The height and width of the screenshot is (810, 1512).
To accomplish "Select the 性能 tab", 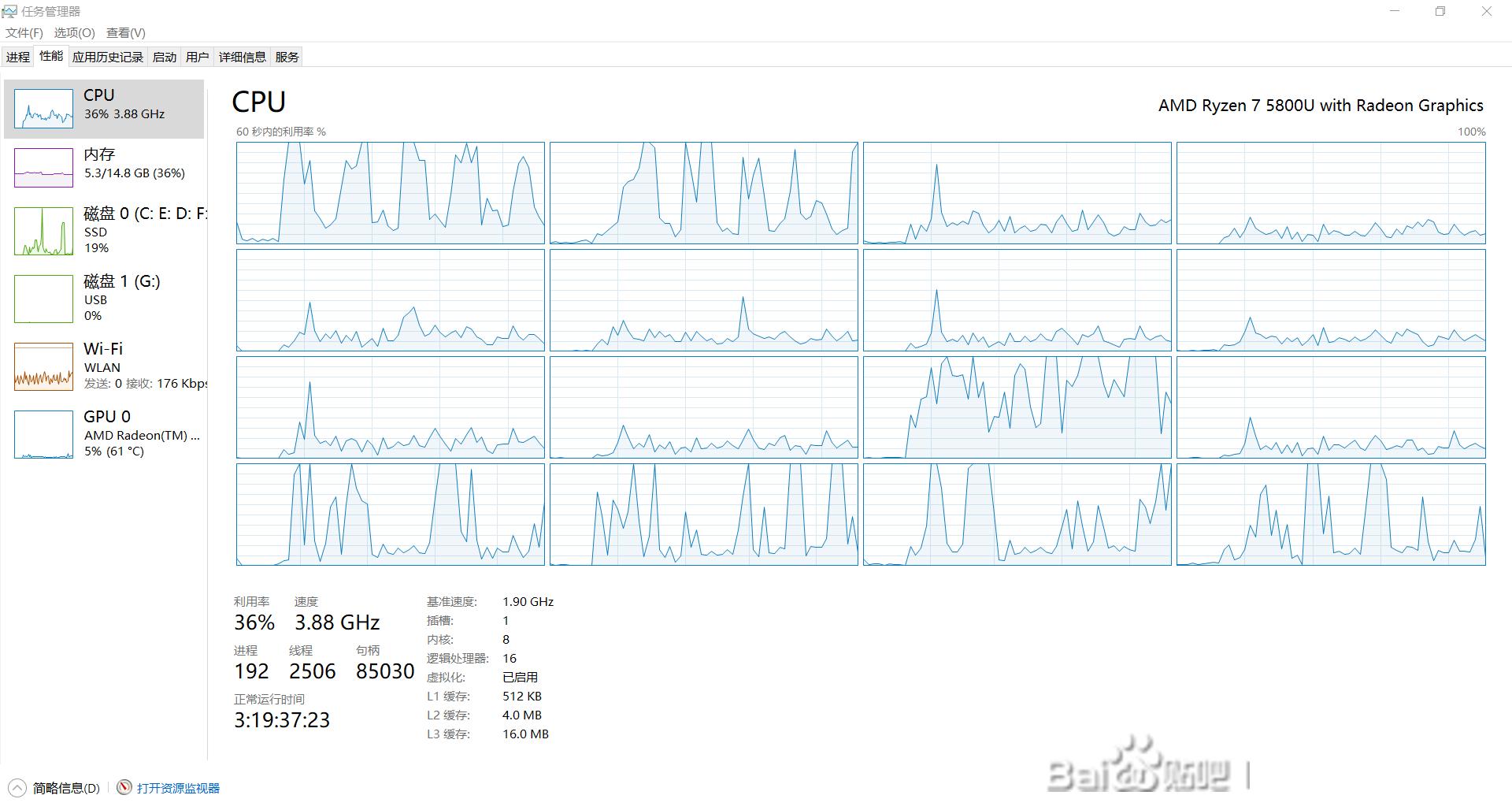I will (51, 56).
